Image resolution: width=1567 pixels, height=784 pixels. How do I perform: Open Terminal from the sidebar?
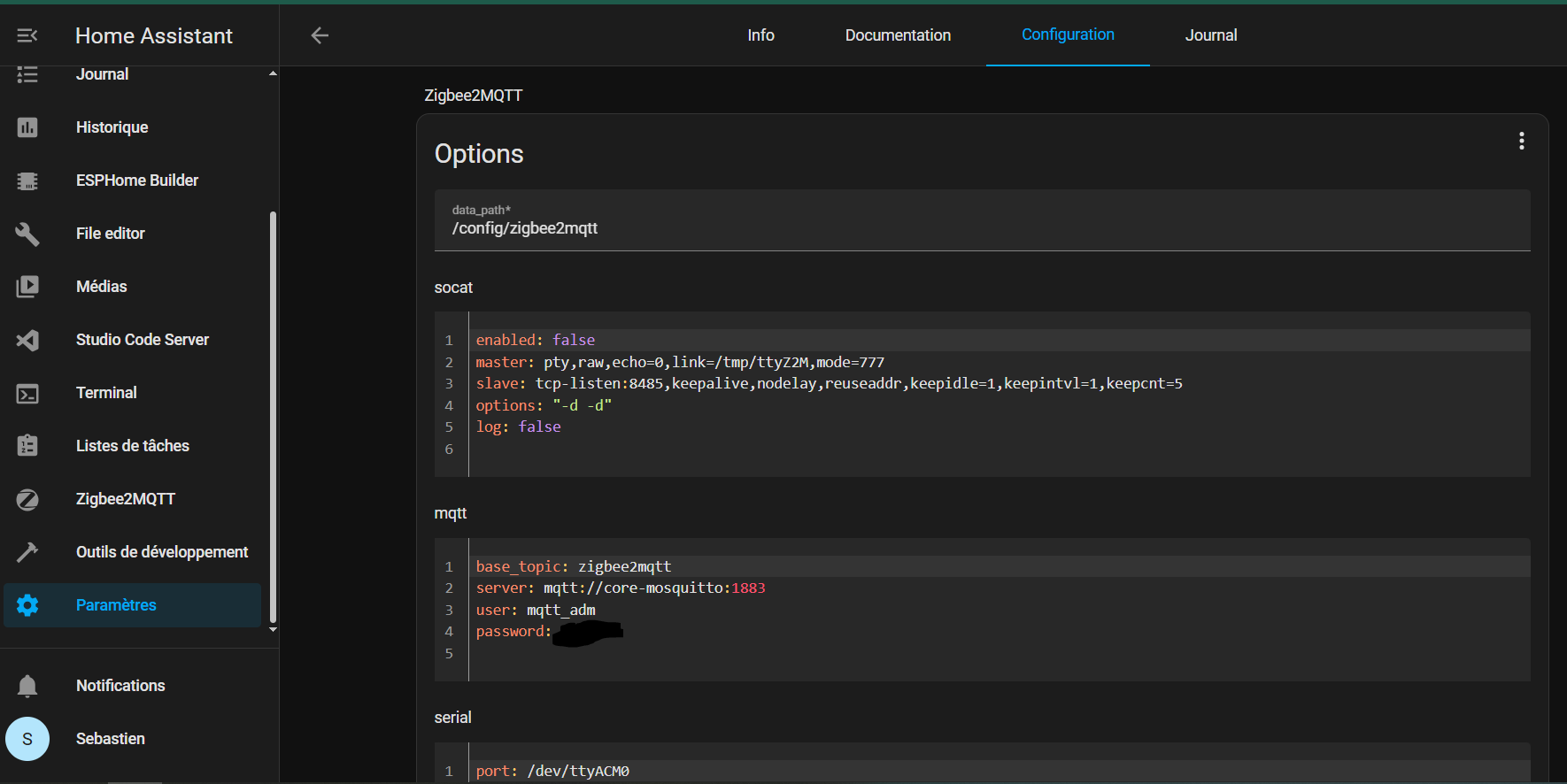[133, 393]
